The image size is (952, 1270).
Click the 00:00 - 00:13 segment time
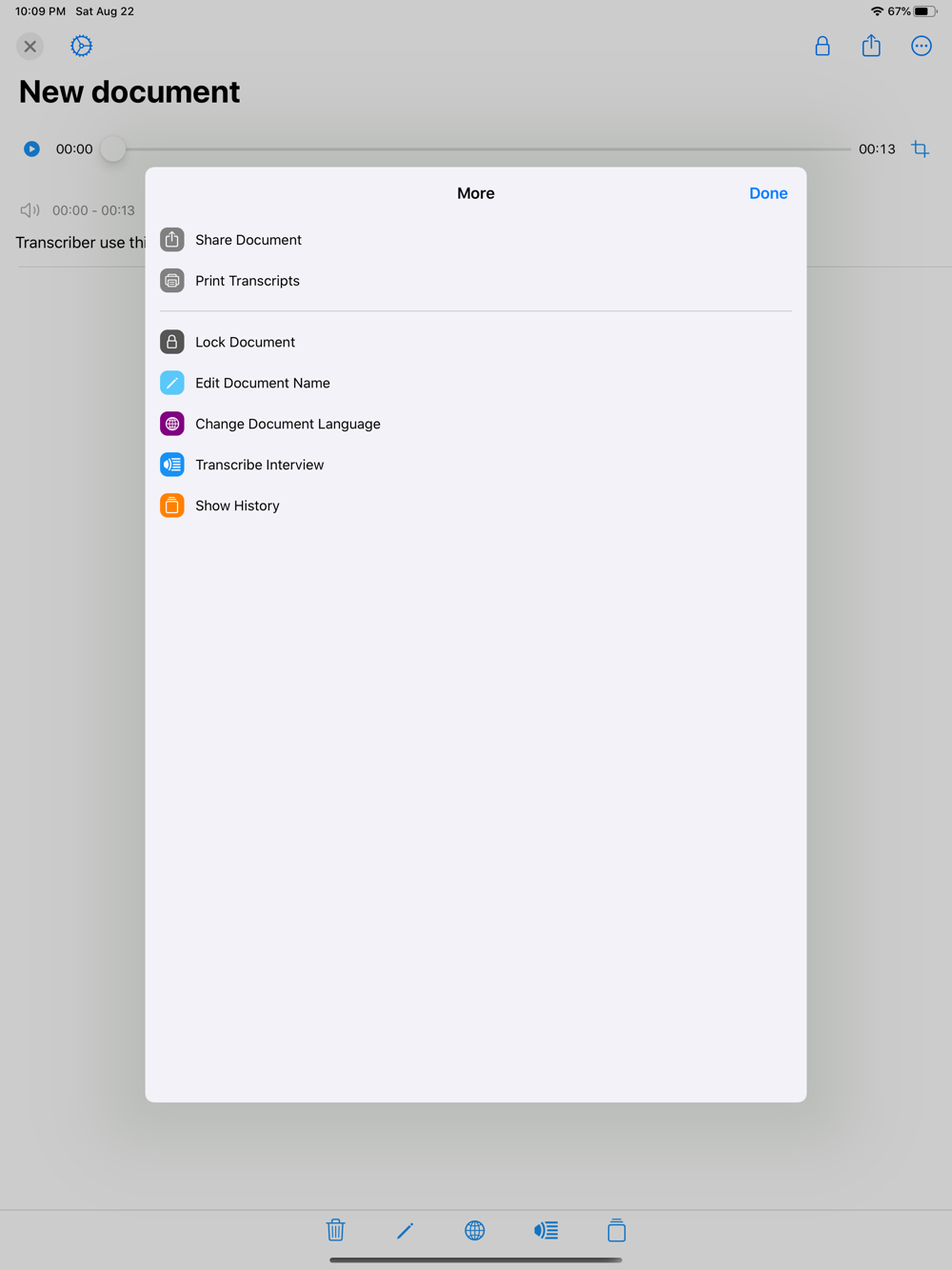click(93, 210)
